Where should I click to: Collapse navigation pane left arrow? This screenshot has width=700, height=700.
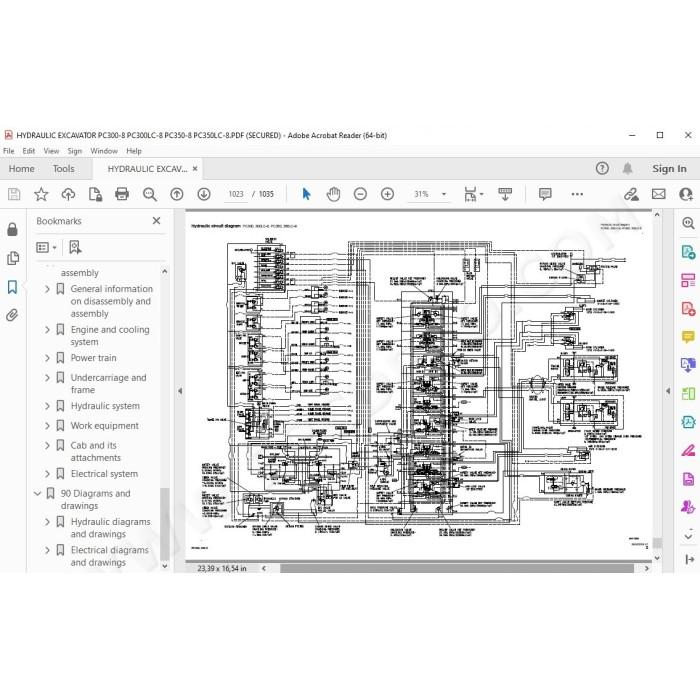180,391
